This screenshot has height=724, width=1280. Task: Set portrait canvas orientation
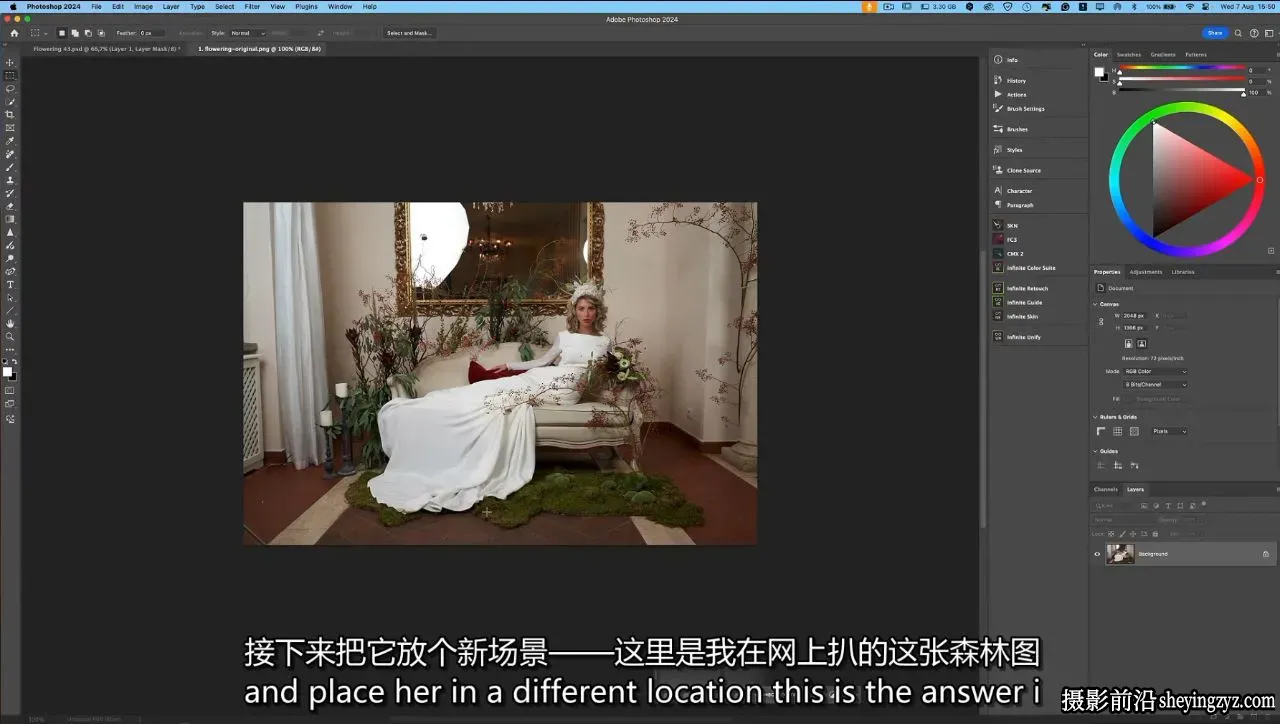[1129, 343]
